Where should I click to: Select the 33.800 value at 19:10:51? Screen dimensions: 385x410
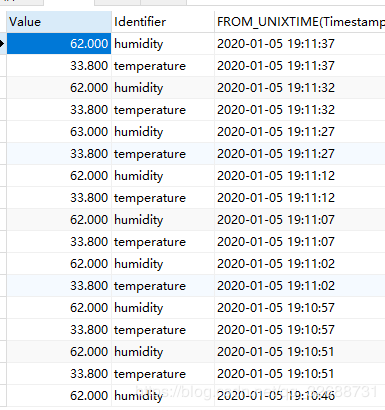59,374
